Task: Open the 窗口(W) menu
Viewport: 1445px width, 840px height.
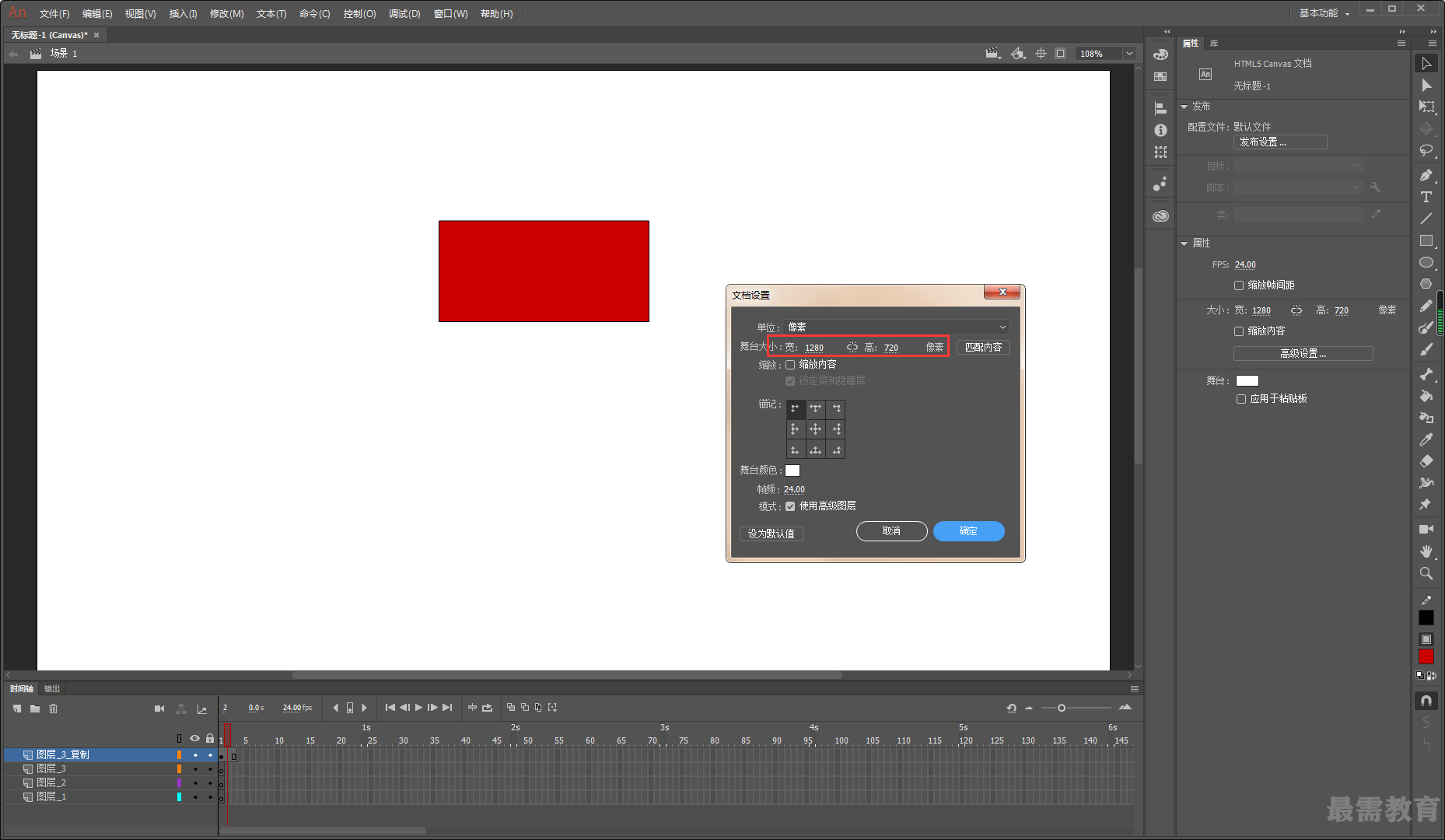Action: tap(451, 14)
